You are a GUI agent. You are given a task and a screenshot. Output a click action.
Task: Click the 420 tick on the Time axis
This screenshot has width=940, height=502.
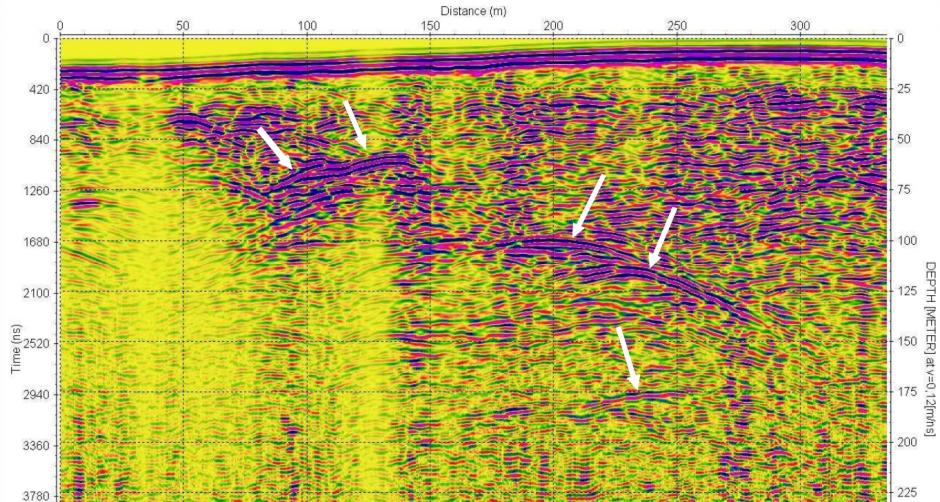click(41, 89)
